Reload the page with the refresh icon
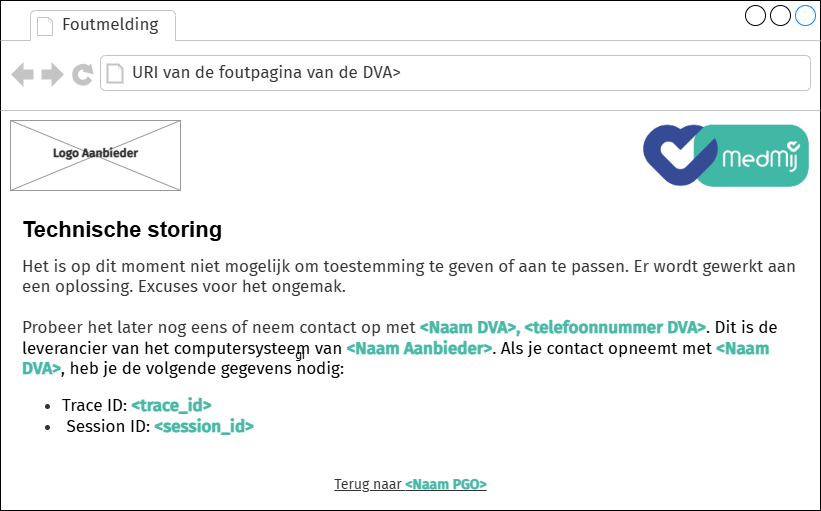Image resolution: width=821 pixels, height=511 pixels. [x=83, y=74]
